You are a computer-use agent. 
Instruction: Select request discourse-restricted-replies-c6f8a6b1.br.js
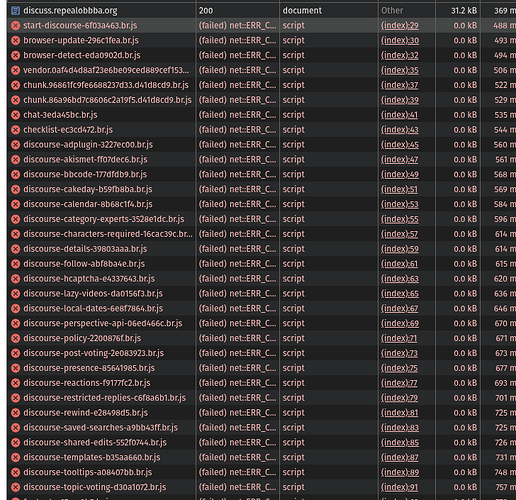coord(104,398)
